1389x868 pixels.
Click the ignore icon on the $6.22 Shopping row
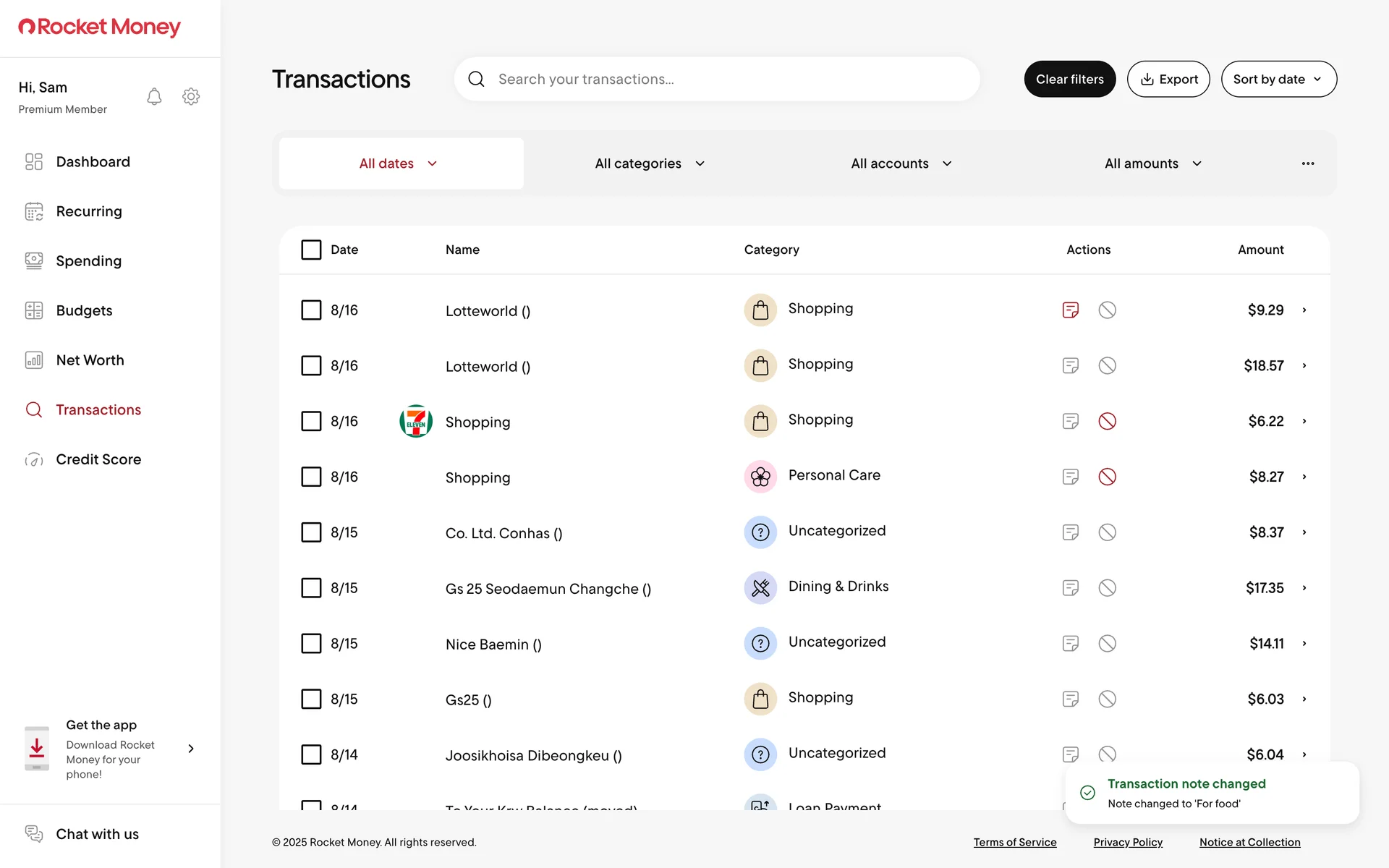pos(1107,421)
